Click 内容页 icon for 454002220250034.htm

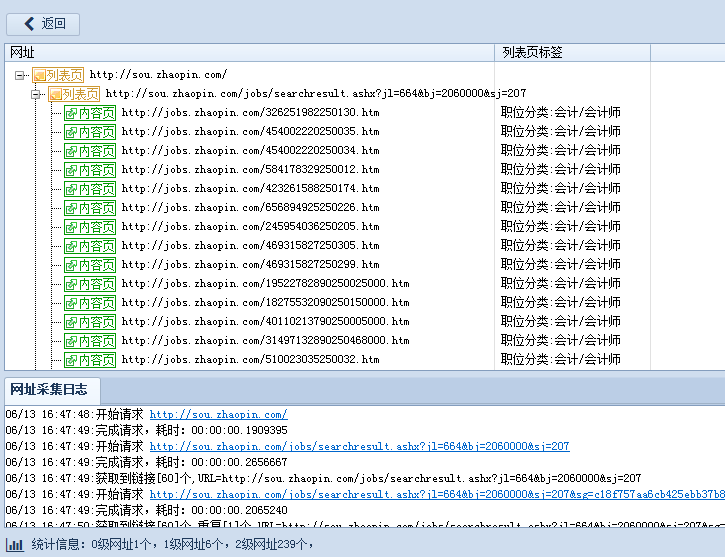tap(90, 151)
